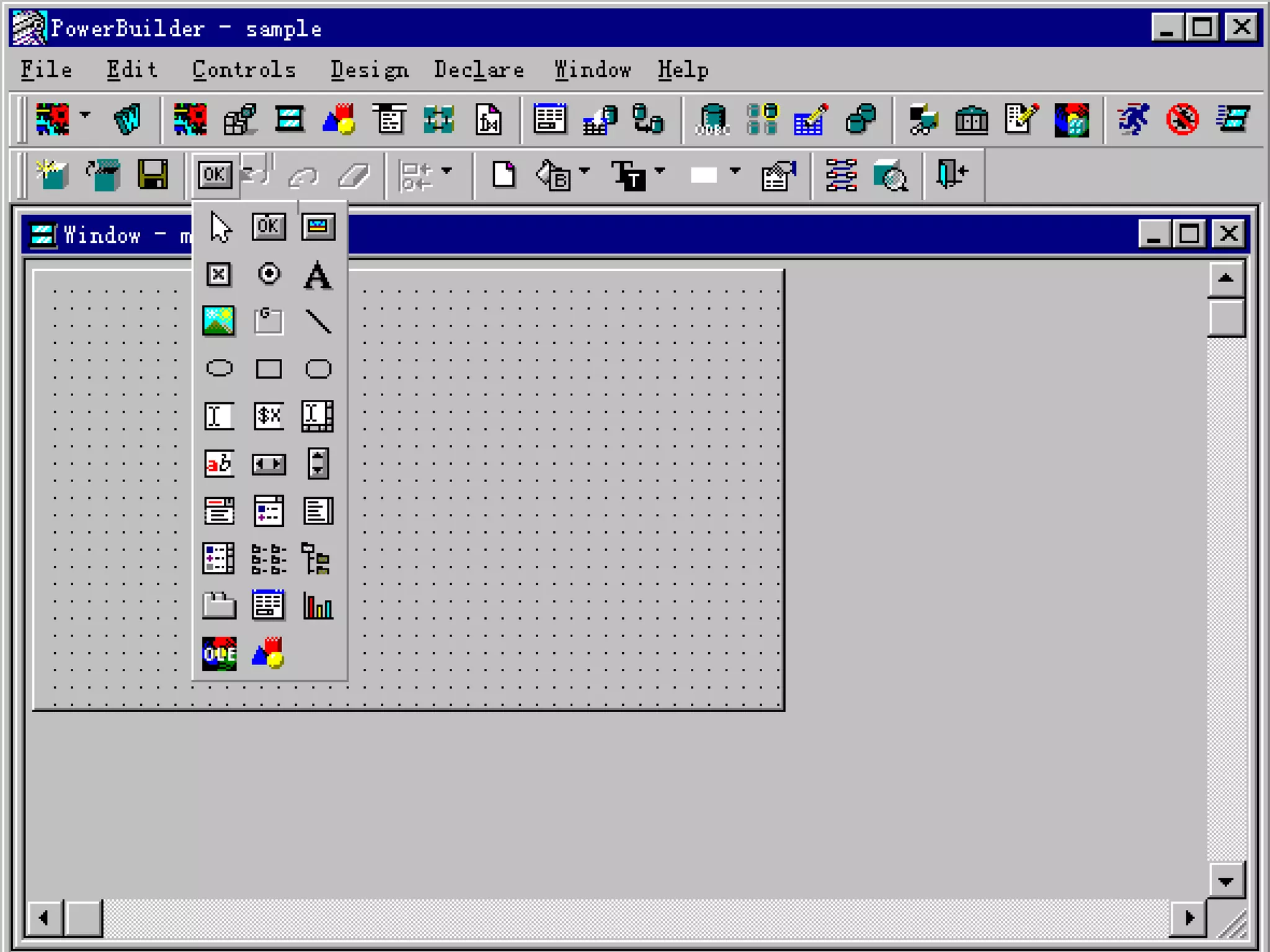This screenshot has height=952, width=1270.
Task: Pick the StaticText A control
Action: 317,275
